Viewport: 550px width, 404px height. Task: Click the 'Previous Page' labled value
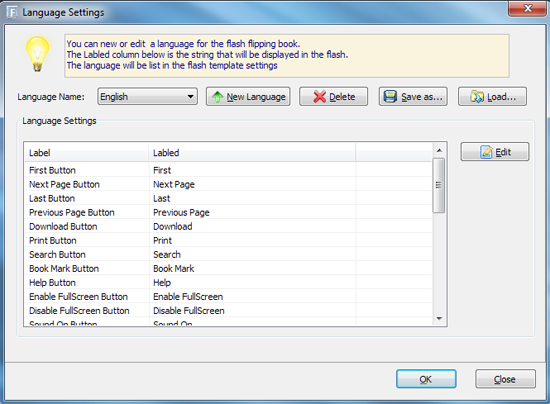pos(181,213)
